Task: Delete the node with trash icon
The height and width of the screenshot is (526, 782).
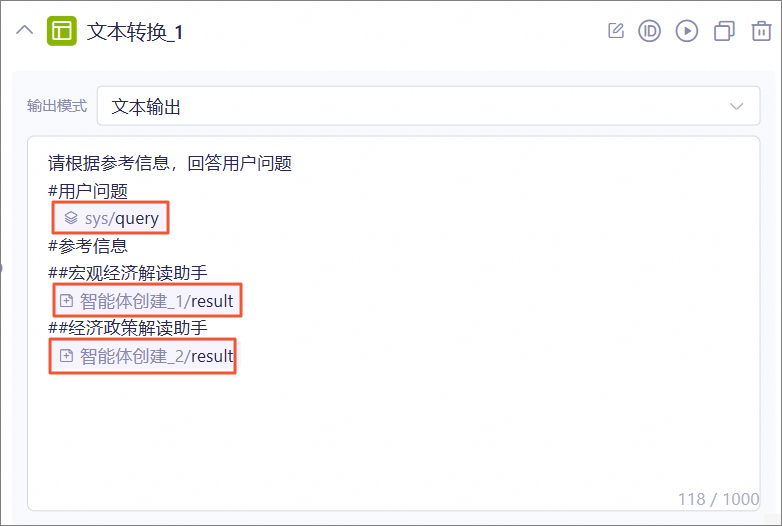Action: (x=761, y=31)
